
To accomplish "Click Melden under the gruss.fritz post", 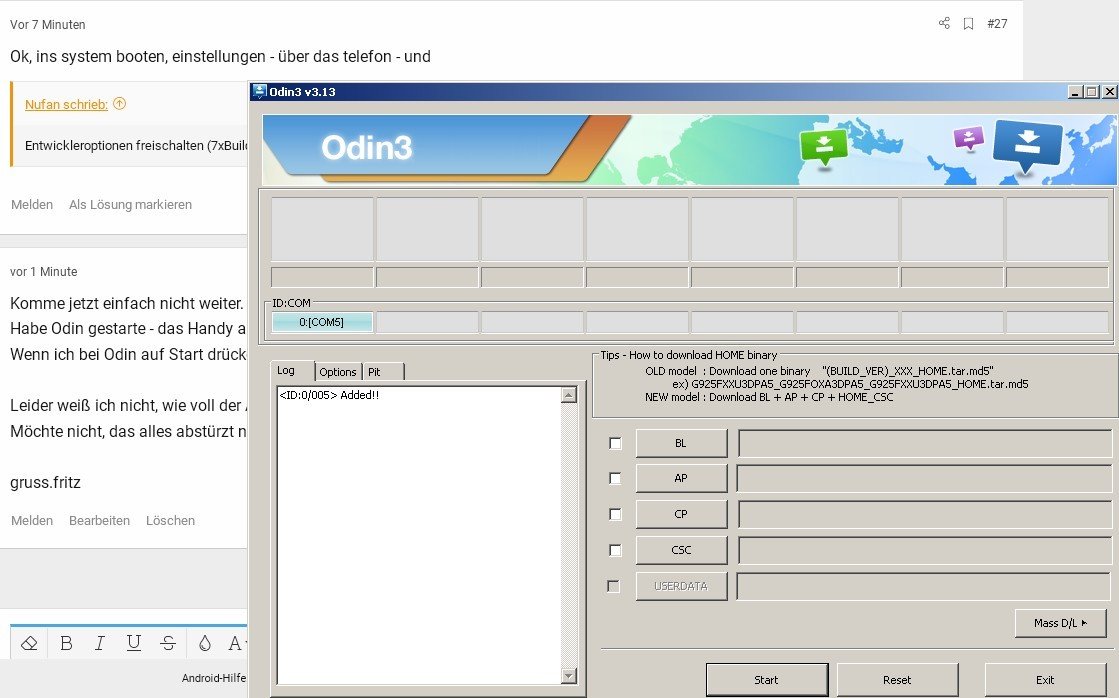I will pyautogui.click(x=32, y=520).
